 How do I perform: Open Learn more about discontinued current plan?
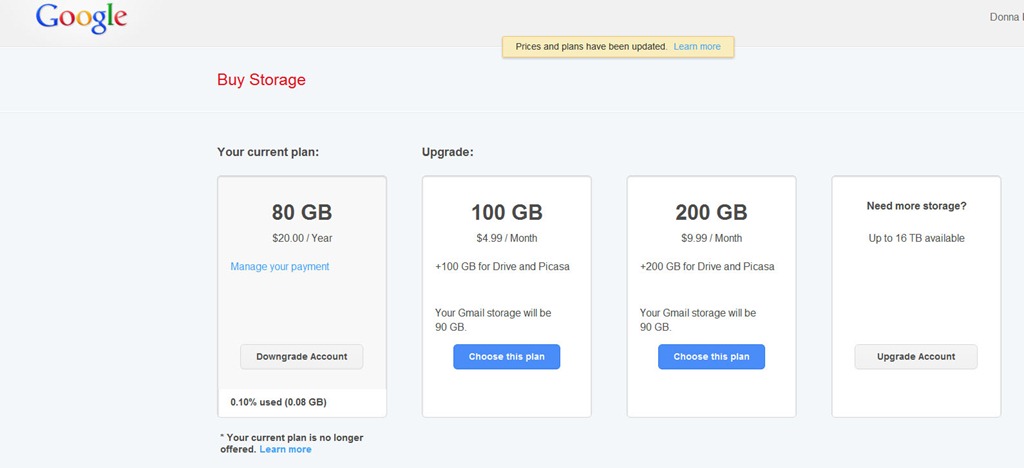[285, 450]
